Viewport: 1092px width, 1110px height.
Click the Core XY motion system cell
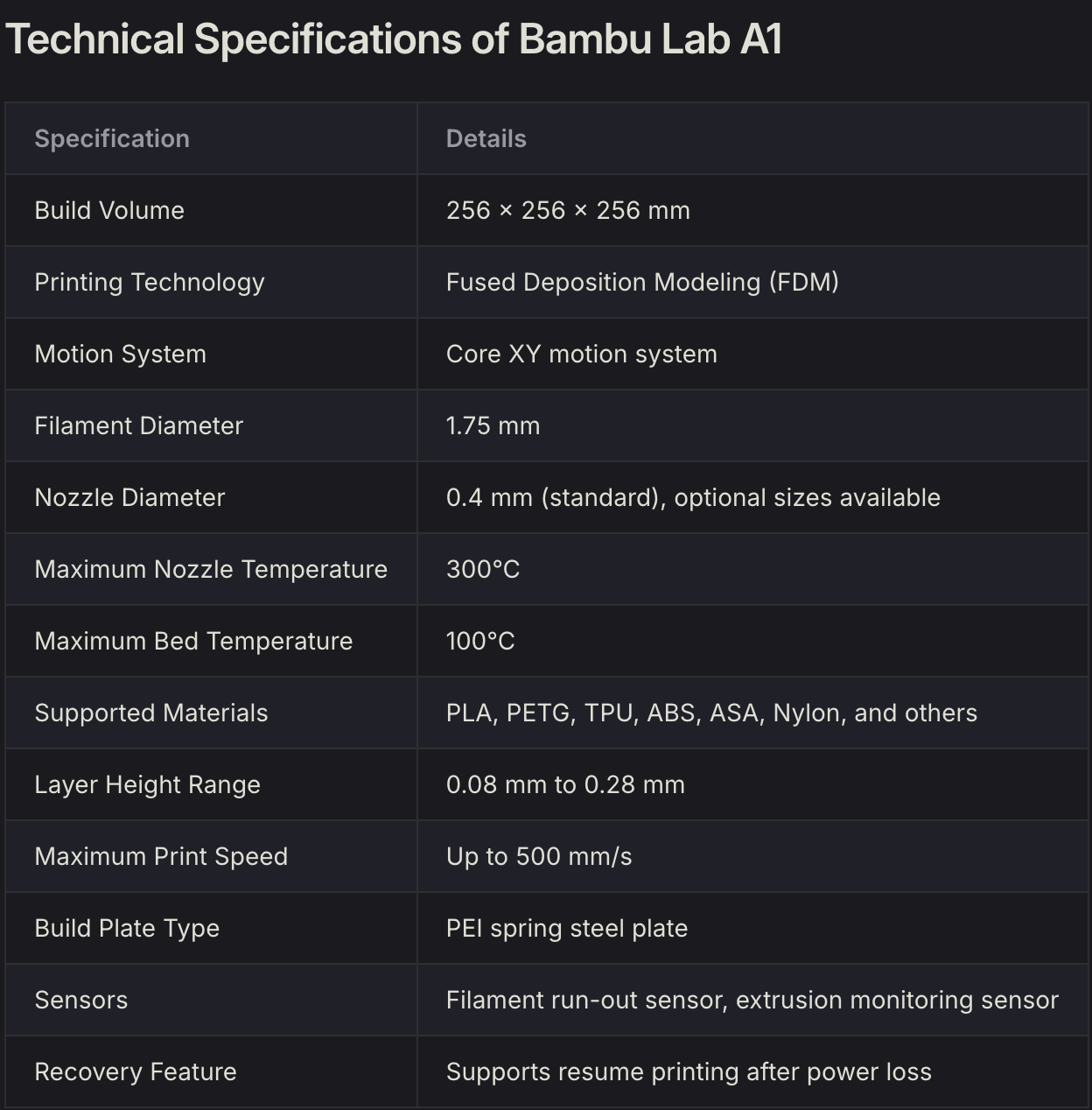tap(581, 354)
